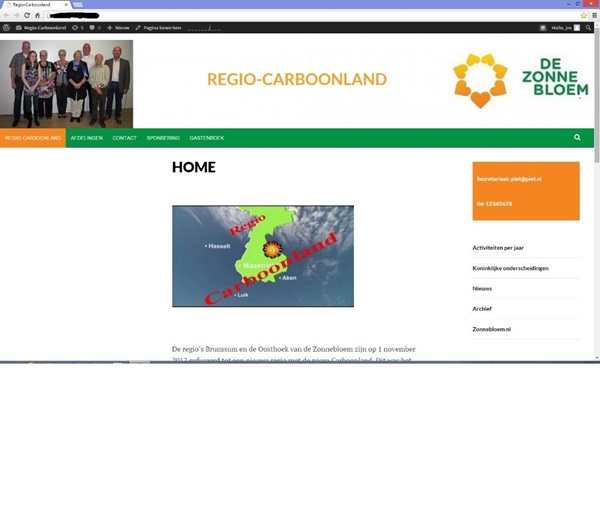The height and width of the screenshot is (520, 600).
Task: Click the restore window button
Action: tap(577, 4)
